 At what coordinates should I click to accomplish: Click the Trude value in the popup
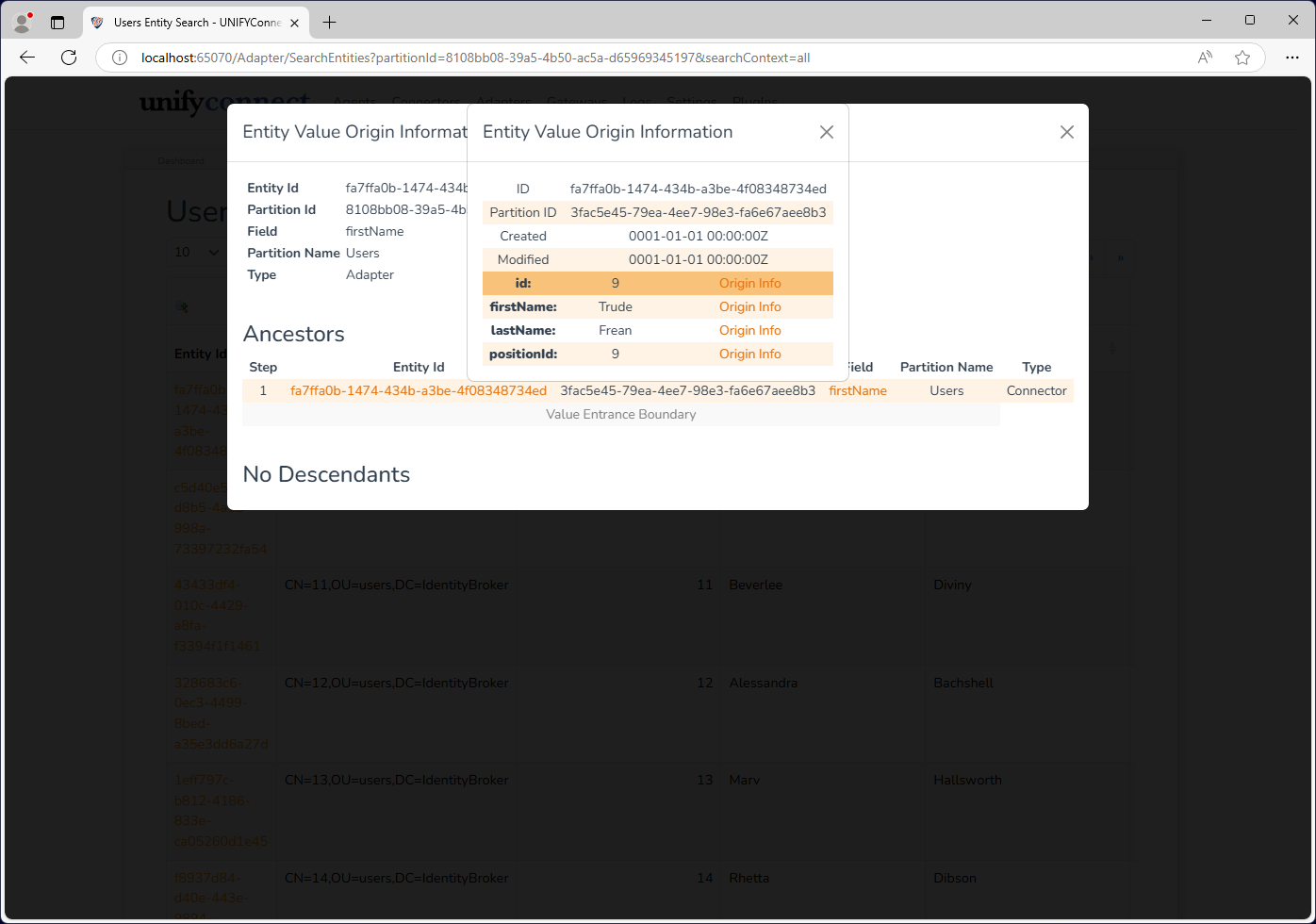pos(616,306)
